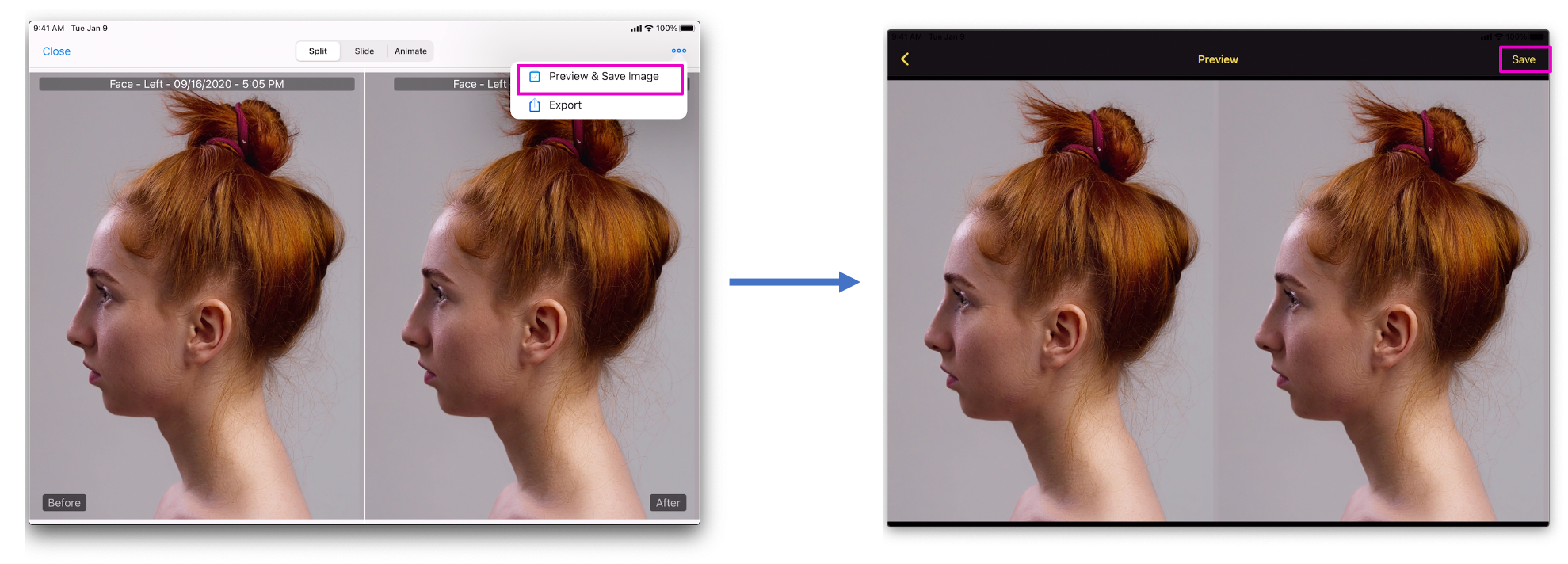Screen dimensions: 1568x564
Task: Tap the right profile photo in the Preview screen
Action: point(1383,301)
